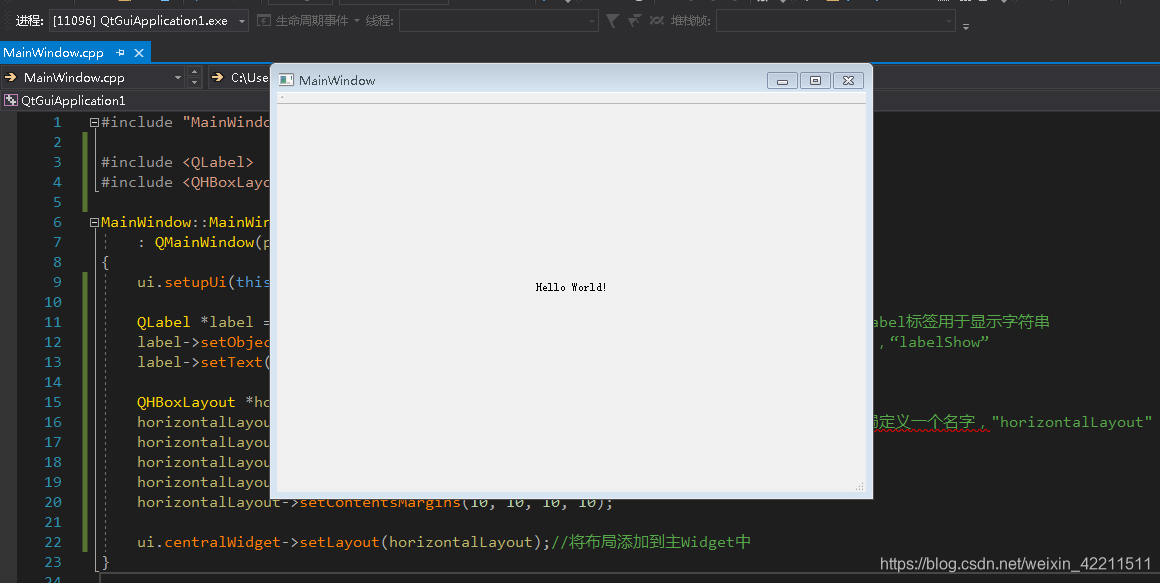
Task: Click the shuffle icon before 堆栈帧
Action: (x=656, y=21)
